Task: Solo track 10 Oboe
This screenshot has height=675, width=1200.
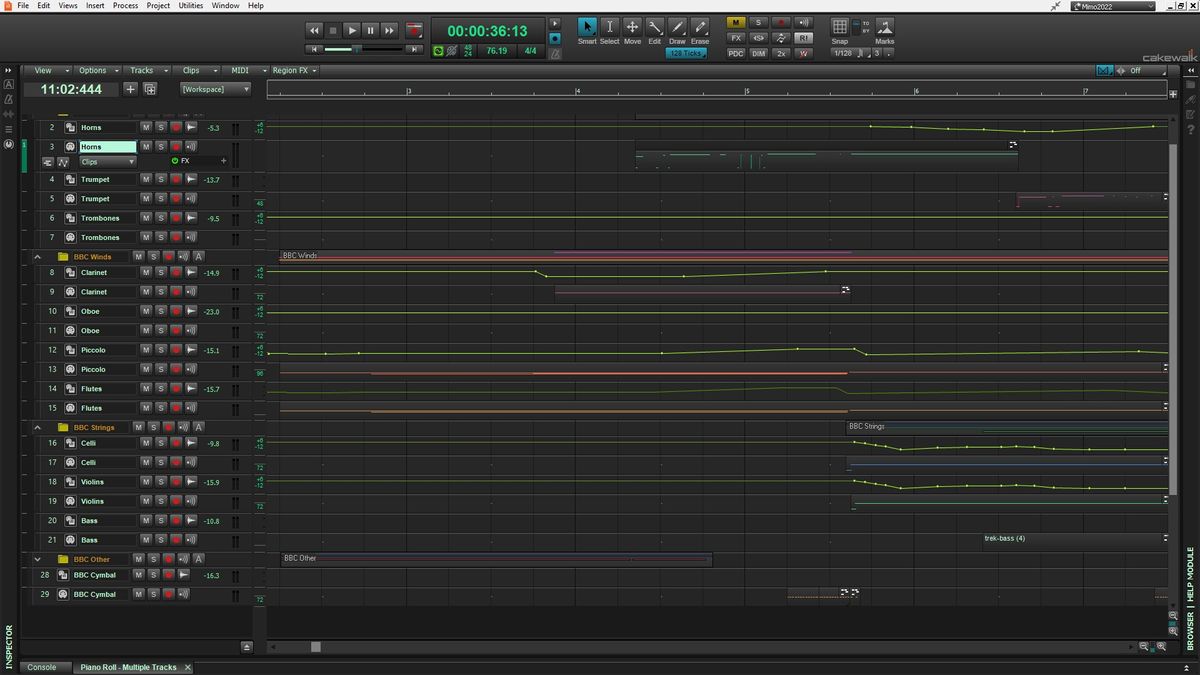Action: coord(160,312)
